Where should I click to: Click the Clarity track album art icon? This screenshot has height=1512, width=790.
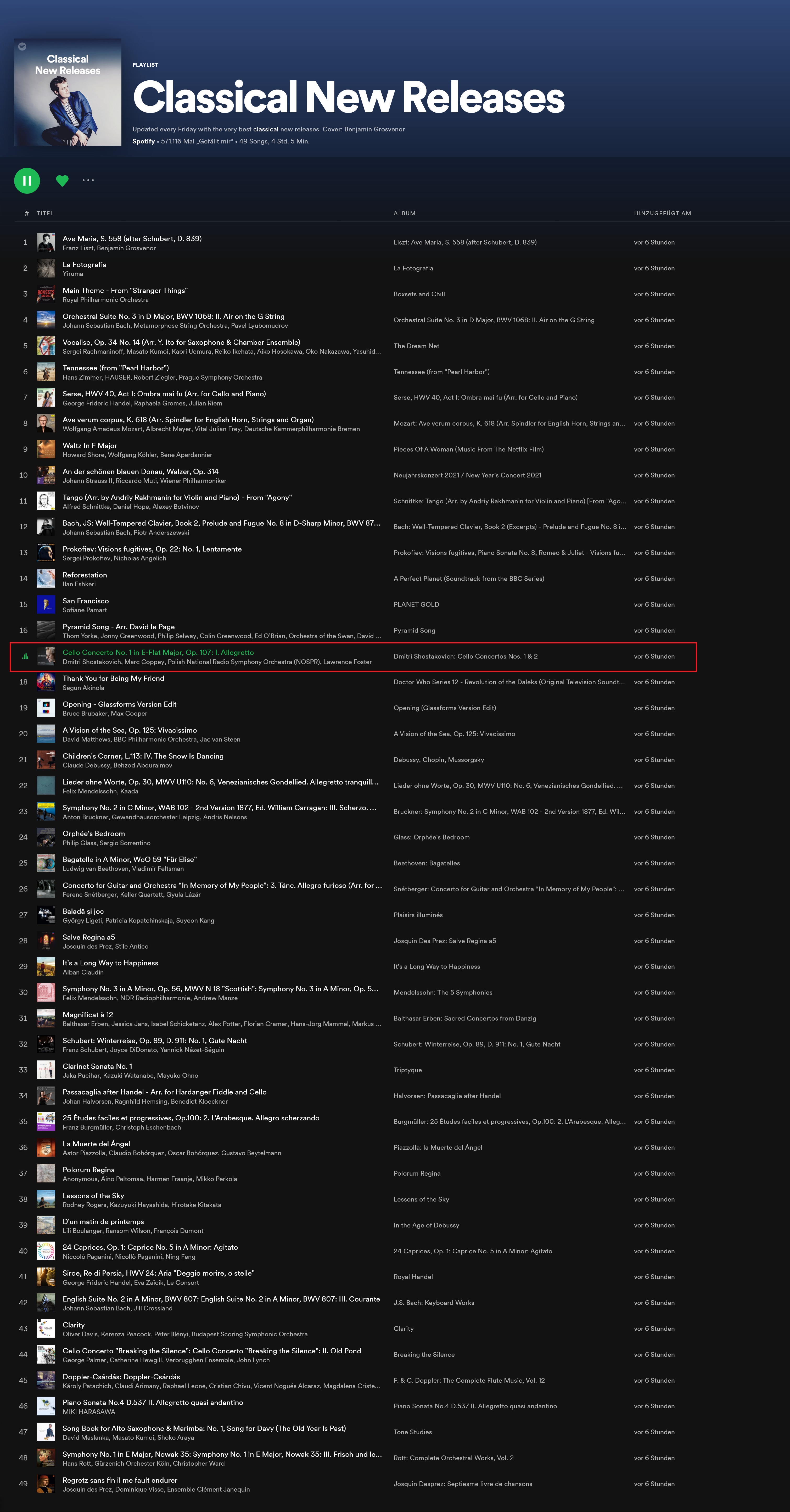pyautogui.click(x=46, y=1328)
